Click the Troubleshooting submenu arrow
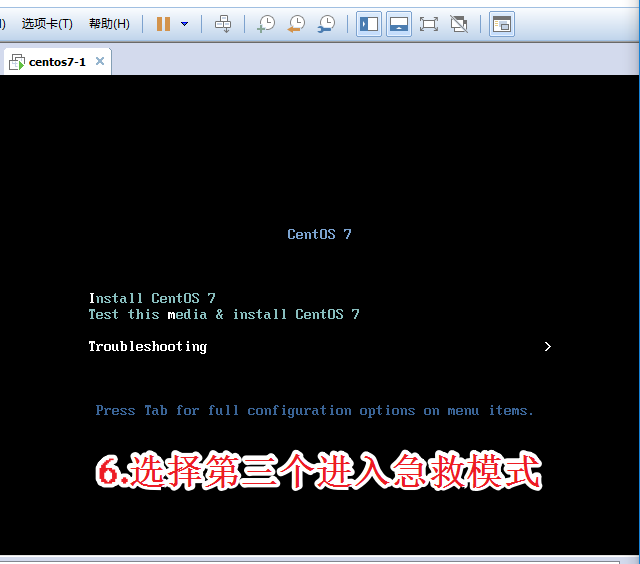Screen dimensions: 640x564 pyautogui.click(x=548, y=346)
